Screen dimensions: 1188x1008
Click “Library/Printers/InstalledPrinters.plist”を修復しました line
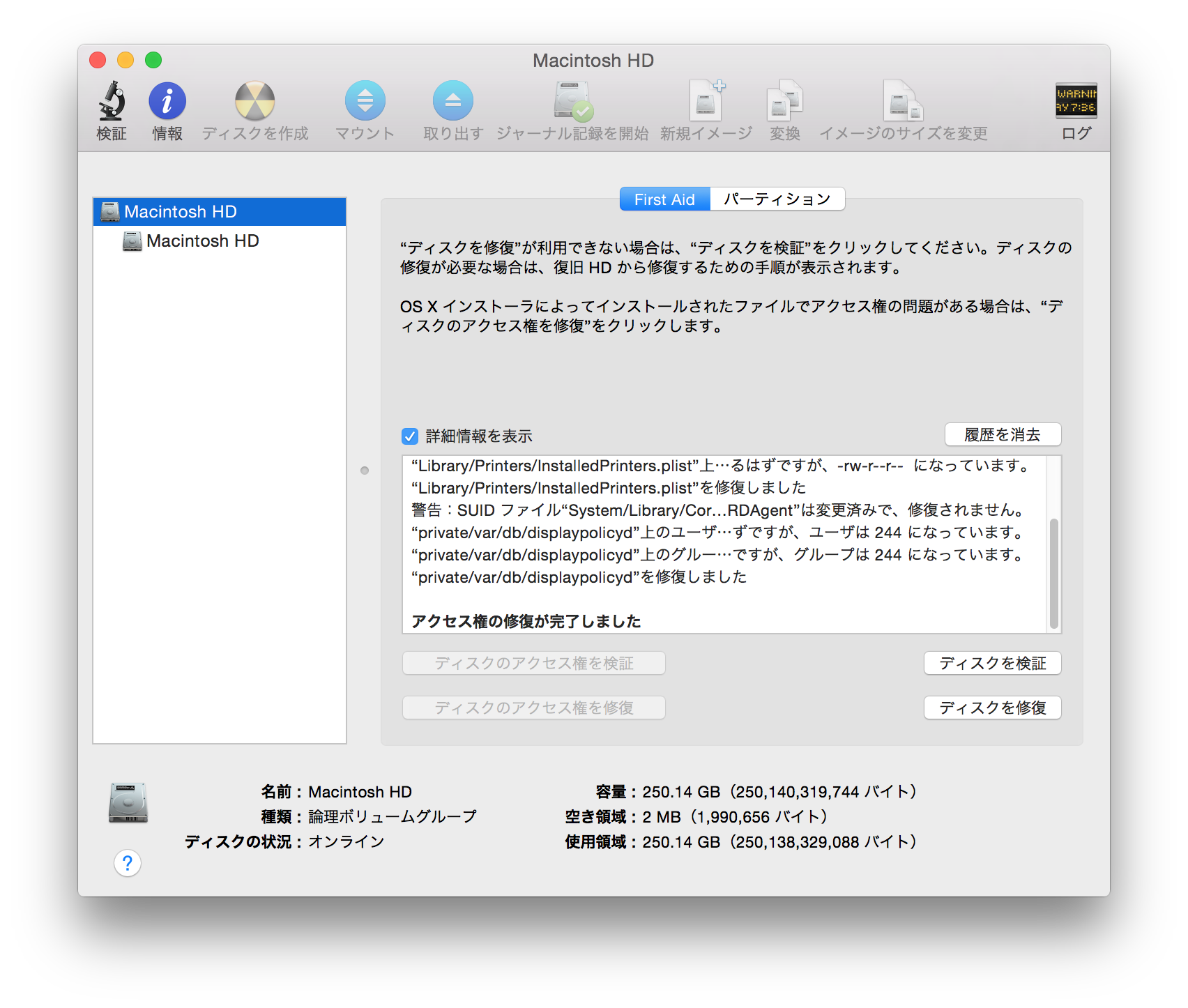tap(609, 488)
